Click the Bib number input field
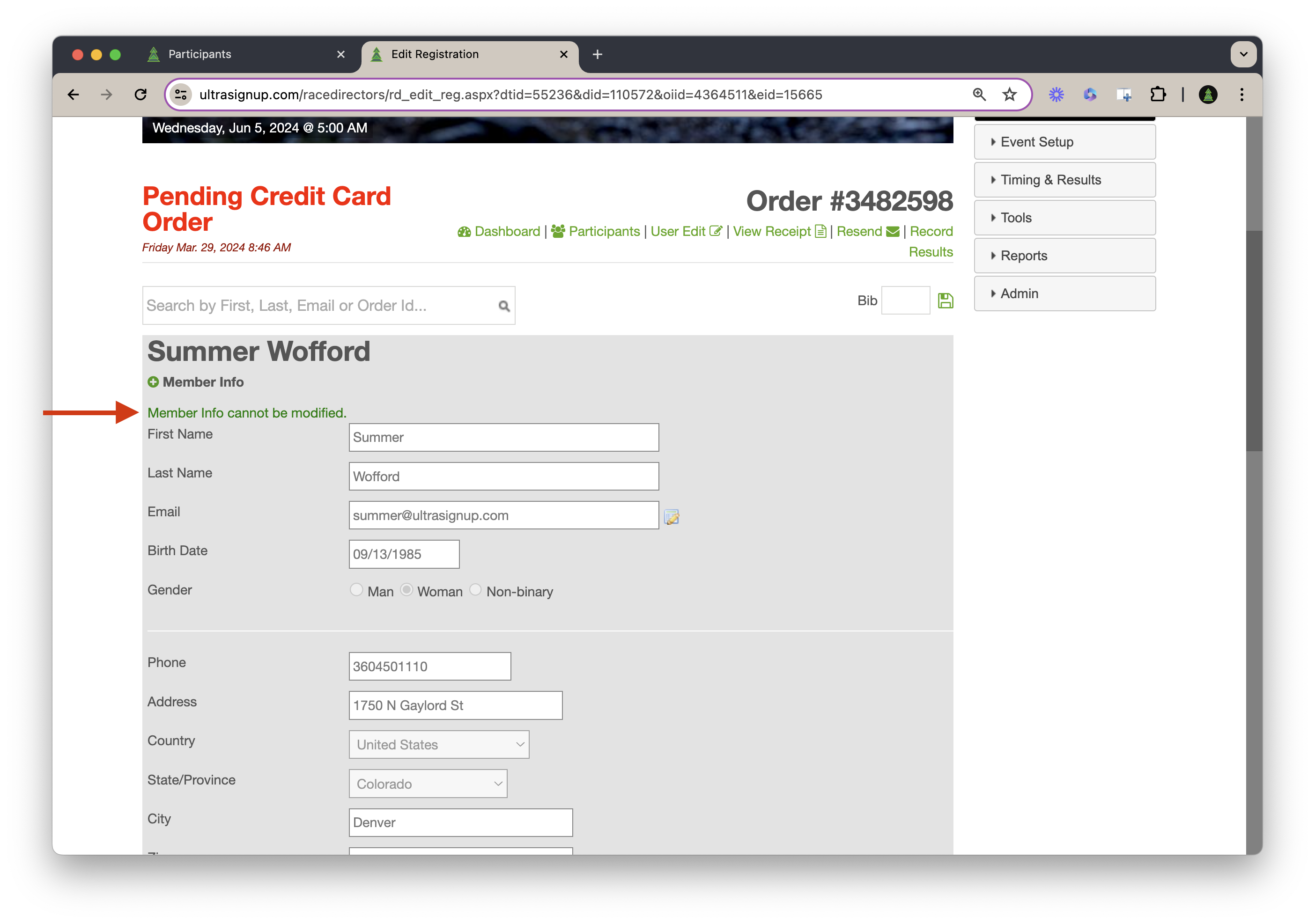 coord(905,301)
